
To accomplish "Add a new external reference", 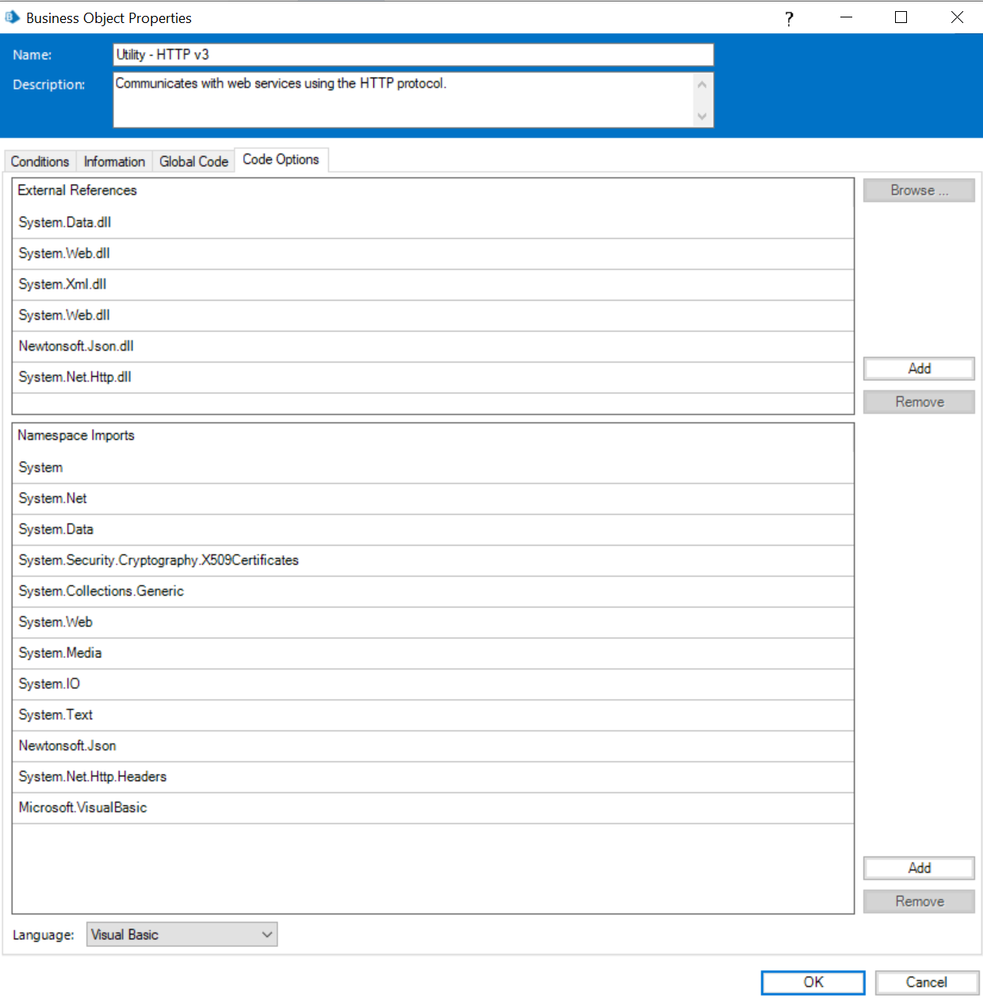I will click(x=919, y=368).
